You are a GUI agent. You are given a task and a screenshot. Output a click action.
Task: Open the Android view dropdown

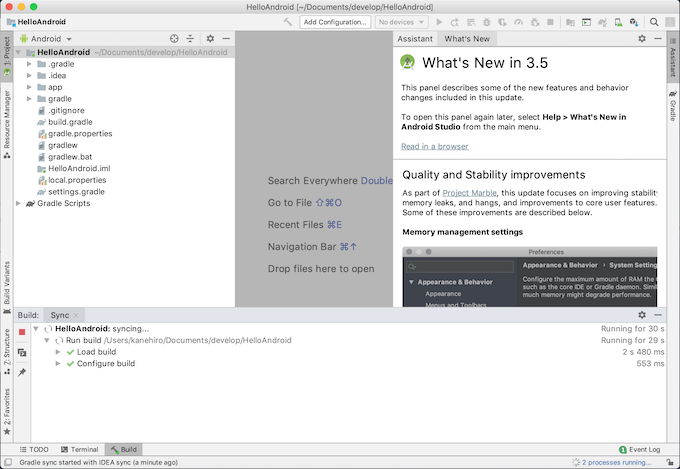pyautogui.click(x=46, y=39)
